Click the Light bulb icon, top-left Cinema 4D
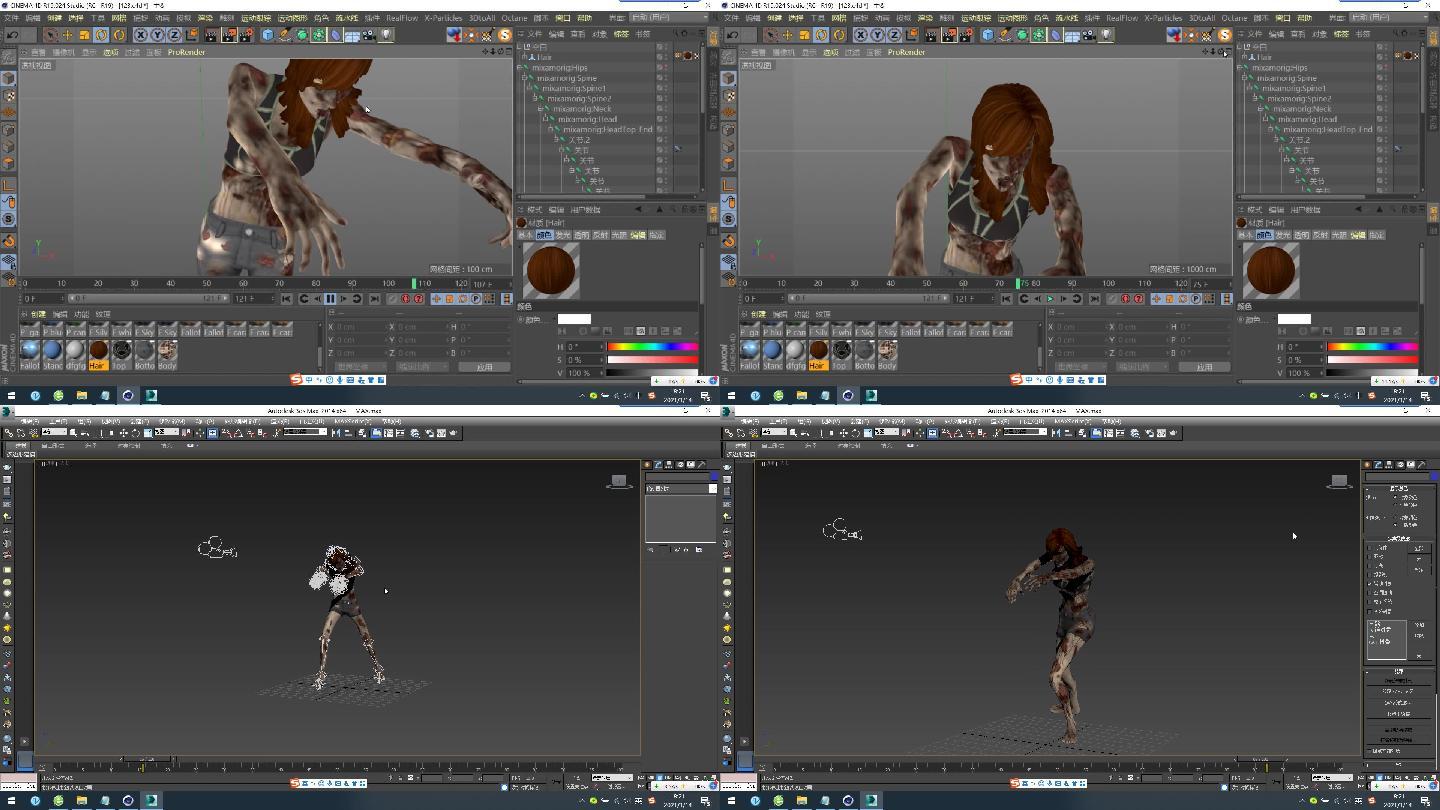This screenshot has height=810, width=1440. coord(386,35)
